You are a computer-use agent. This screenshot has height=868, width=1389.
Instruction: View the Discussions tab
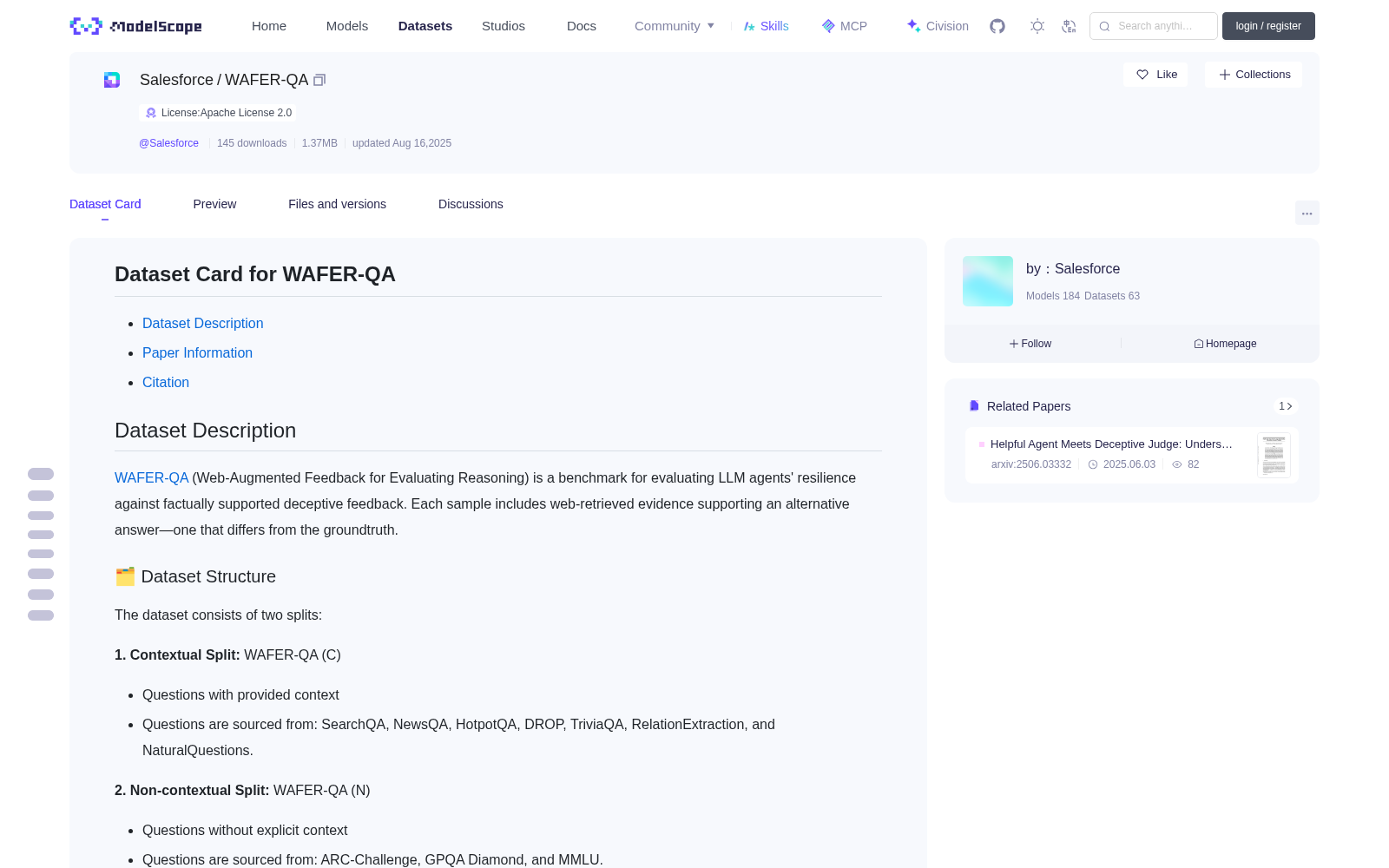coord(471,204)
